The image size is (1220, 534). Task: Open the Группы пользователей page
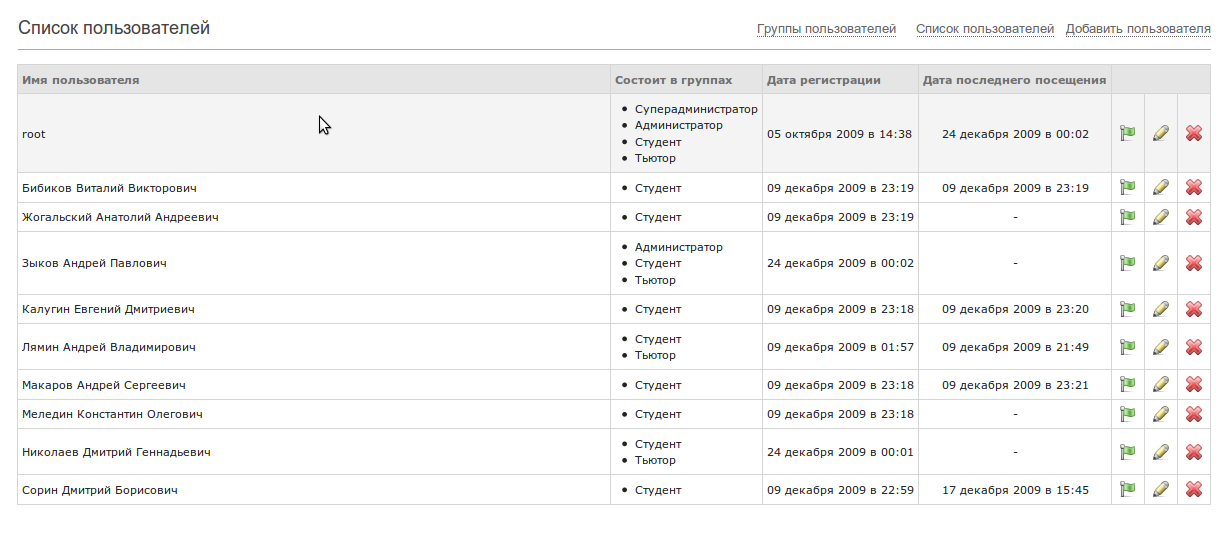pos(826,29)
